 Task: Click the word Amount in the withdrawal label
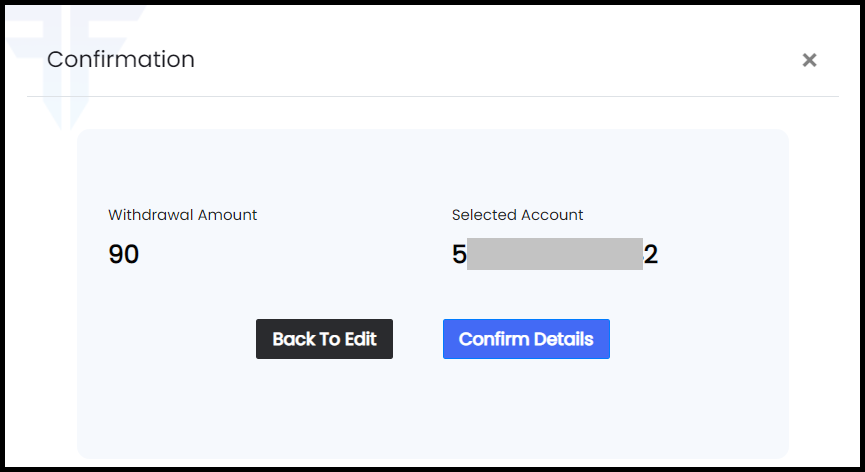pyautogui.click(x=227, y=214)
